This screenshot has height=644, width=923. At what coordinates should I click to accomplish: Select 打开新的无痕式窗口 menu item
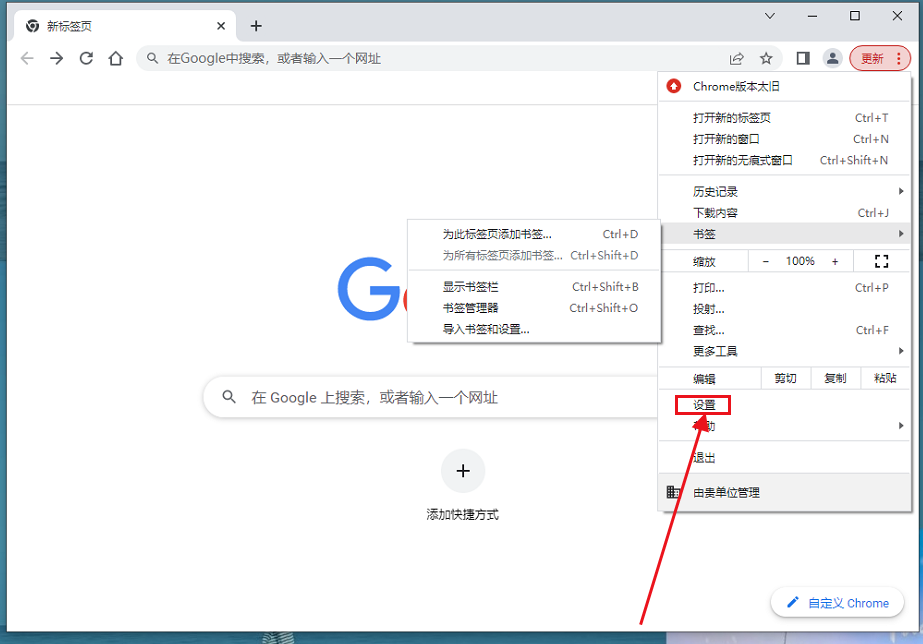pyautogui.click(x=784, y=160)
